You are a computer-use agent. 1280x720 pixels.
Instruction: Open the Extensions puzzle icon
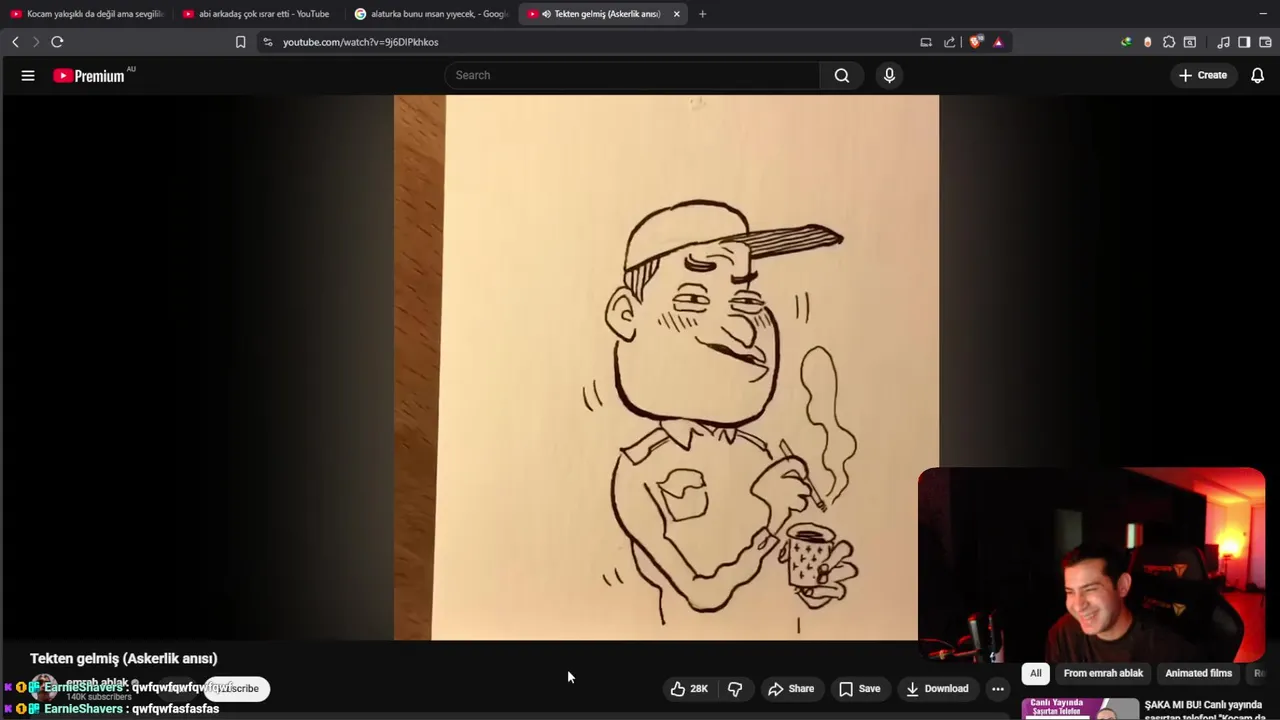[1168, 42]
